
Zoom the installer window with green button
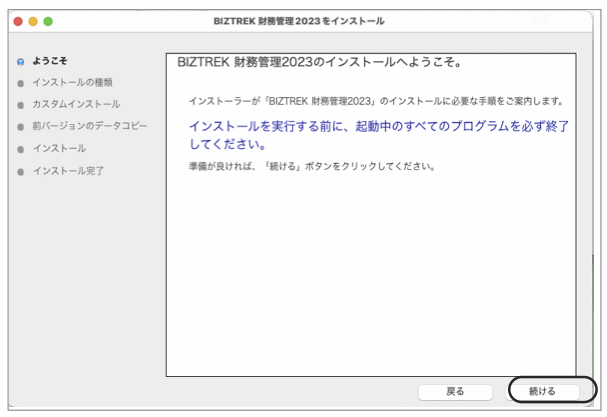[47, 21]
